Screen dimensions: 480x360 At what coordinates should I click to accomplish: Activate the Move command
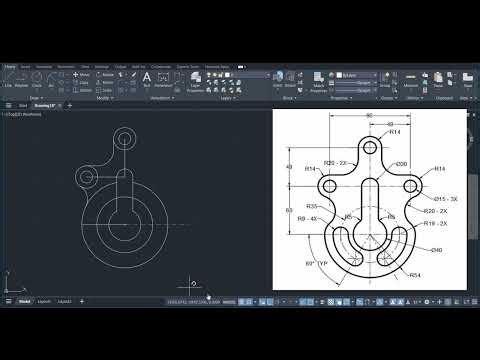(x=81, y=75)
